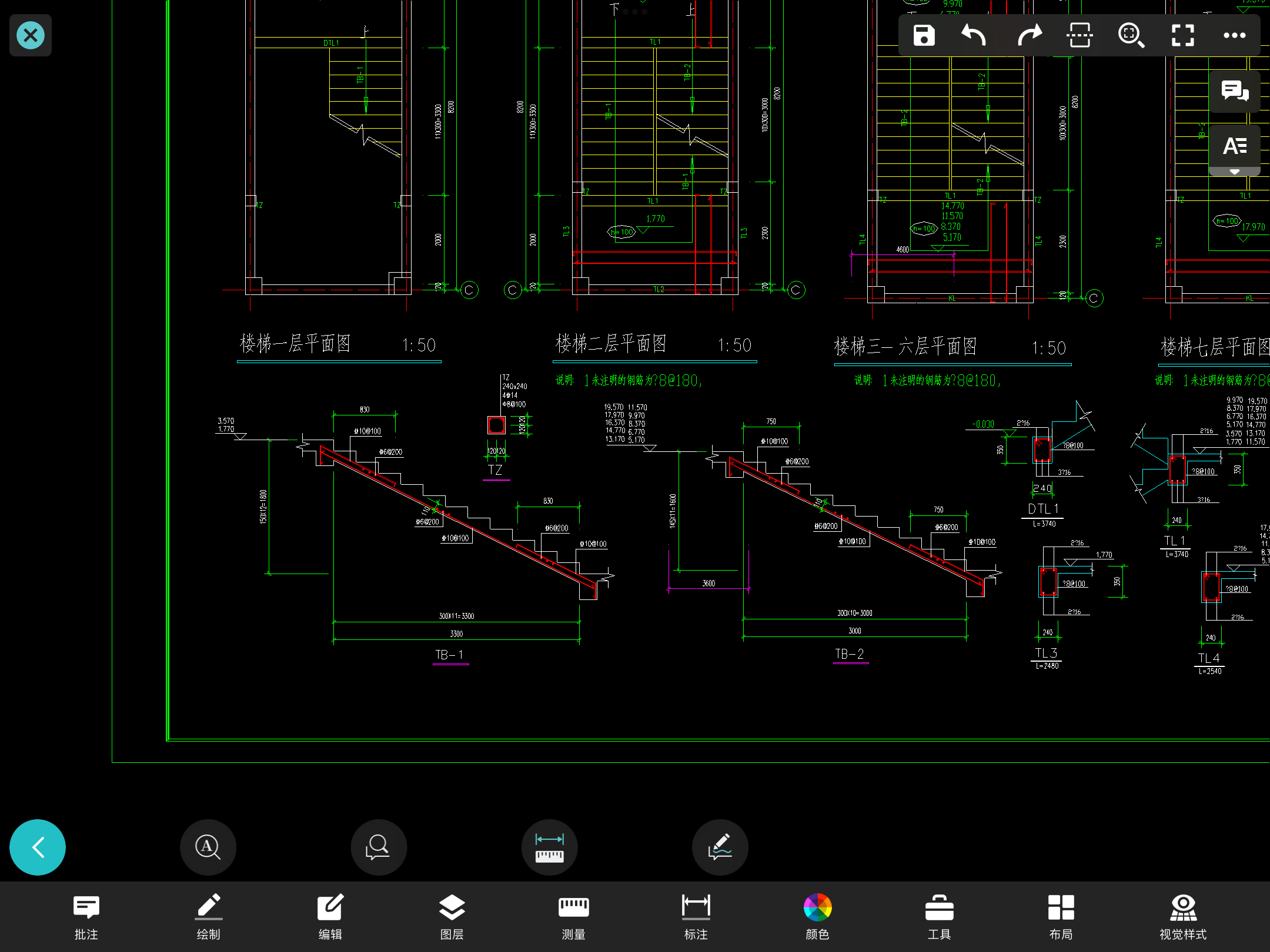Activate the region selection crop tool
This screenshot has width=1270, height=952.
coord(1079,35)
